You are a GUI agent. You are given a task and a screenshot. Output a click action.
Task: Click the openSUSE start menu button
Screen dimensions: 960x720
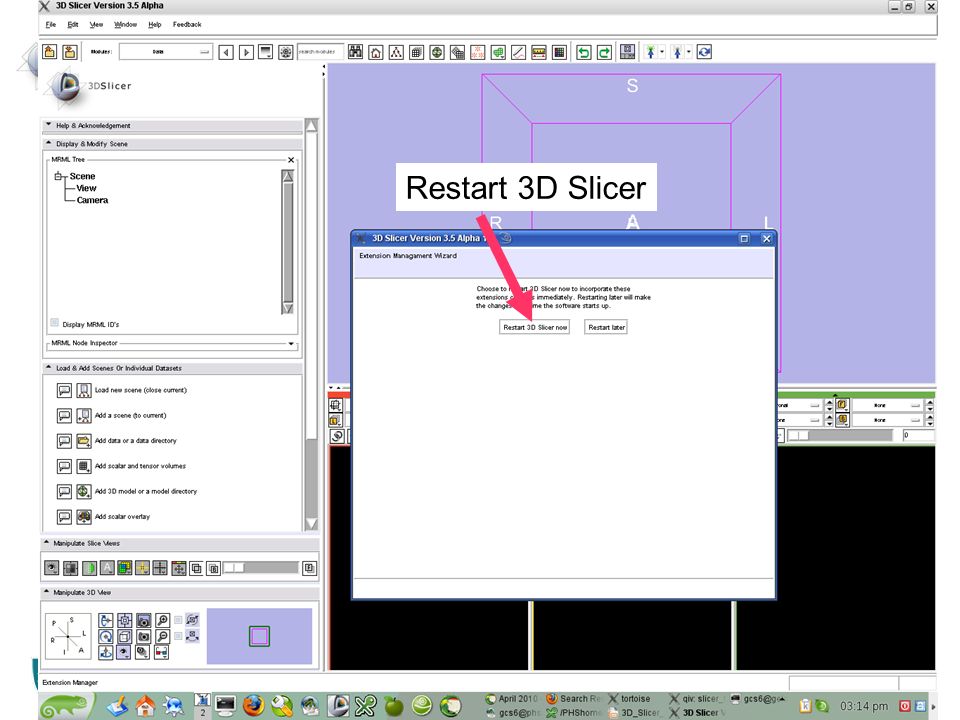pyautogui.click(x=66, y=706)
